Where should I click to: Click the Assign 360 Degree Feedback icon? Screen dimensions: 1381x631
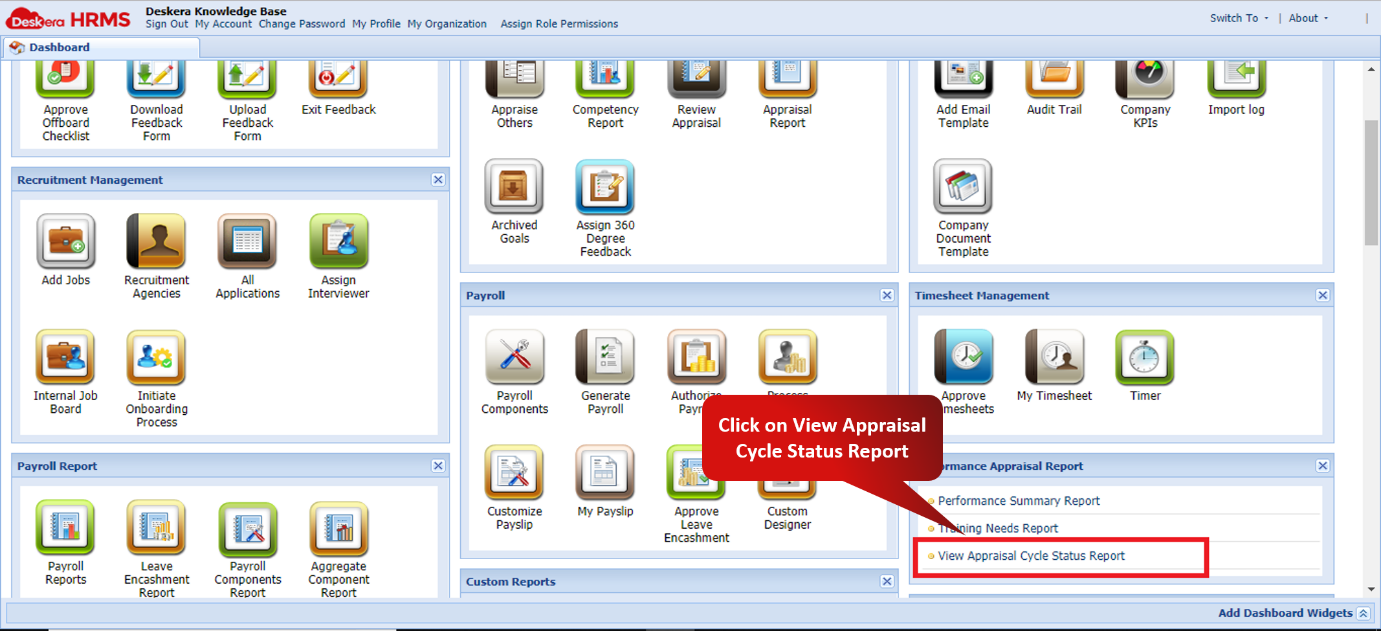tap(604, 187)
